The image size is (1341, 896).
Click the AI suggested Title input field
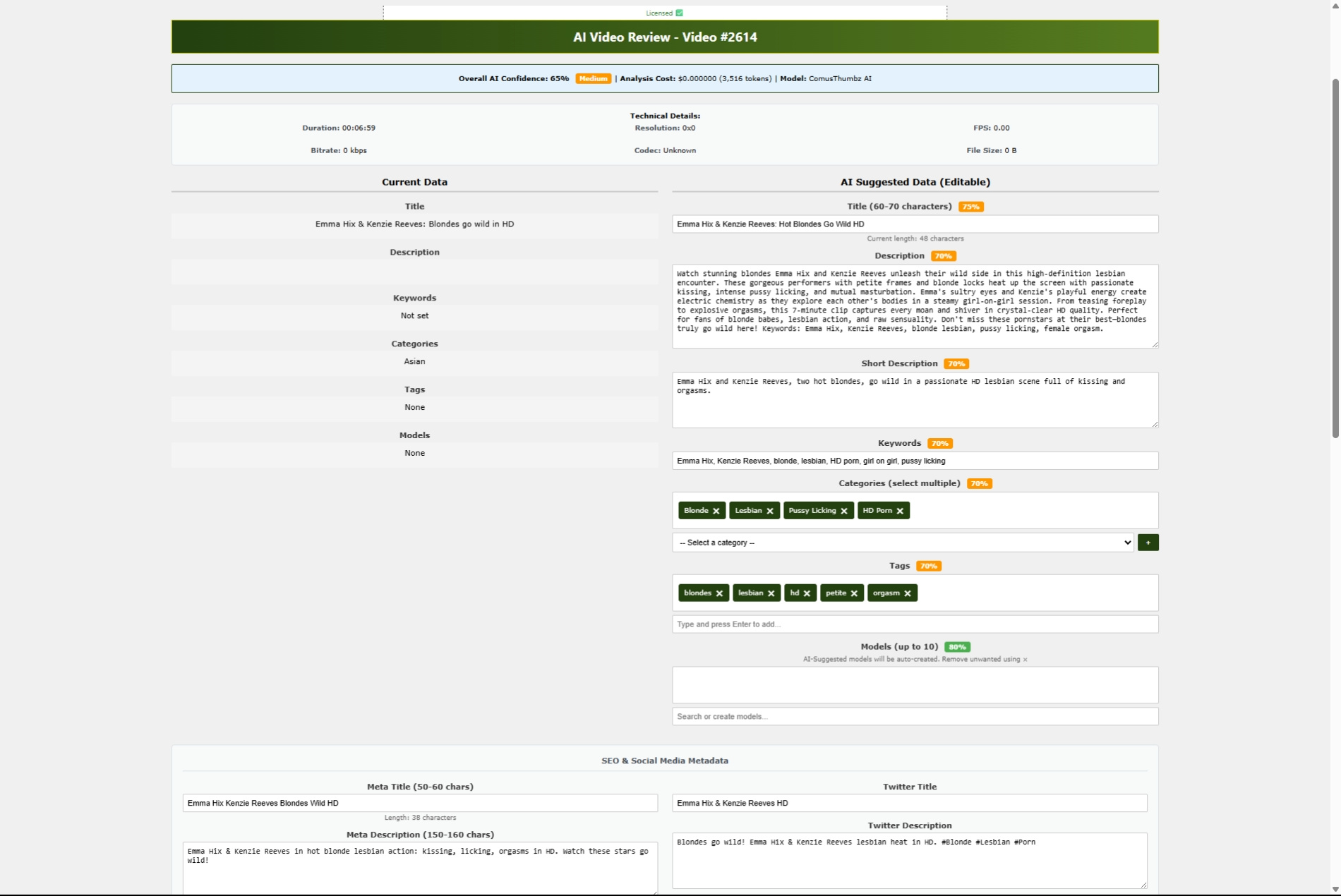click(915, 224)
